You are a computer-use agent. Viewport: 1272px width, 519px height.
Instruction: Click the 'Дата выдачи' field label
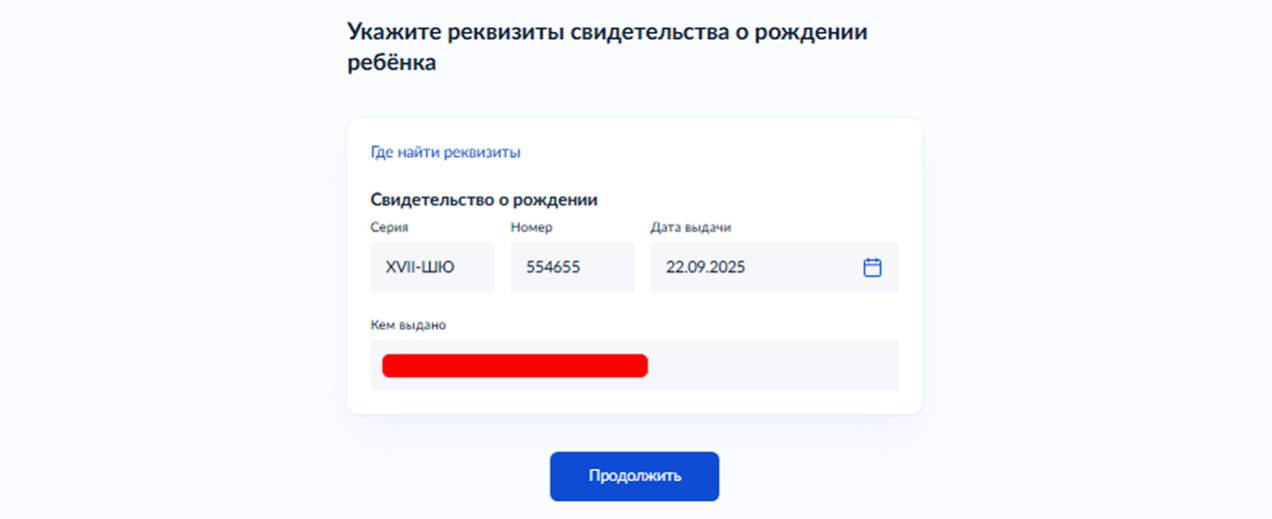690,228
